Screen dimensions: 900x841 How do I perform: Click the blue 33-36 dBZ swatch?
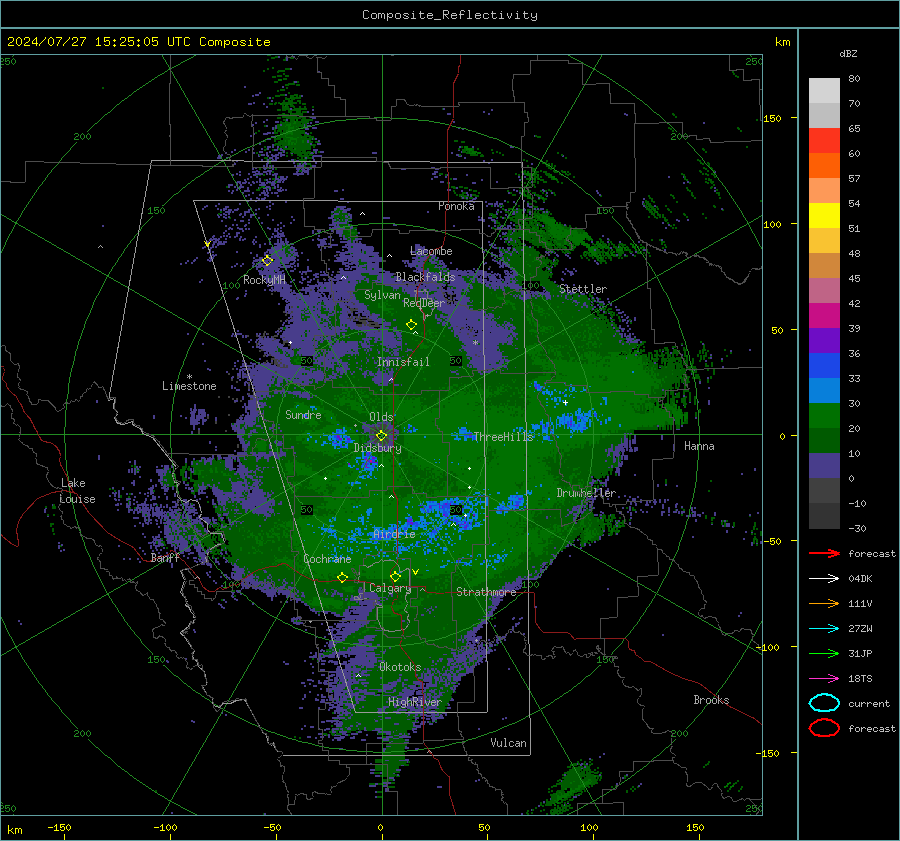tap(824, 366)
